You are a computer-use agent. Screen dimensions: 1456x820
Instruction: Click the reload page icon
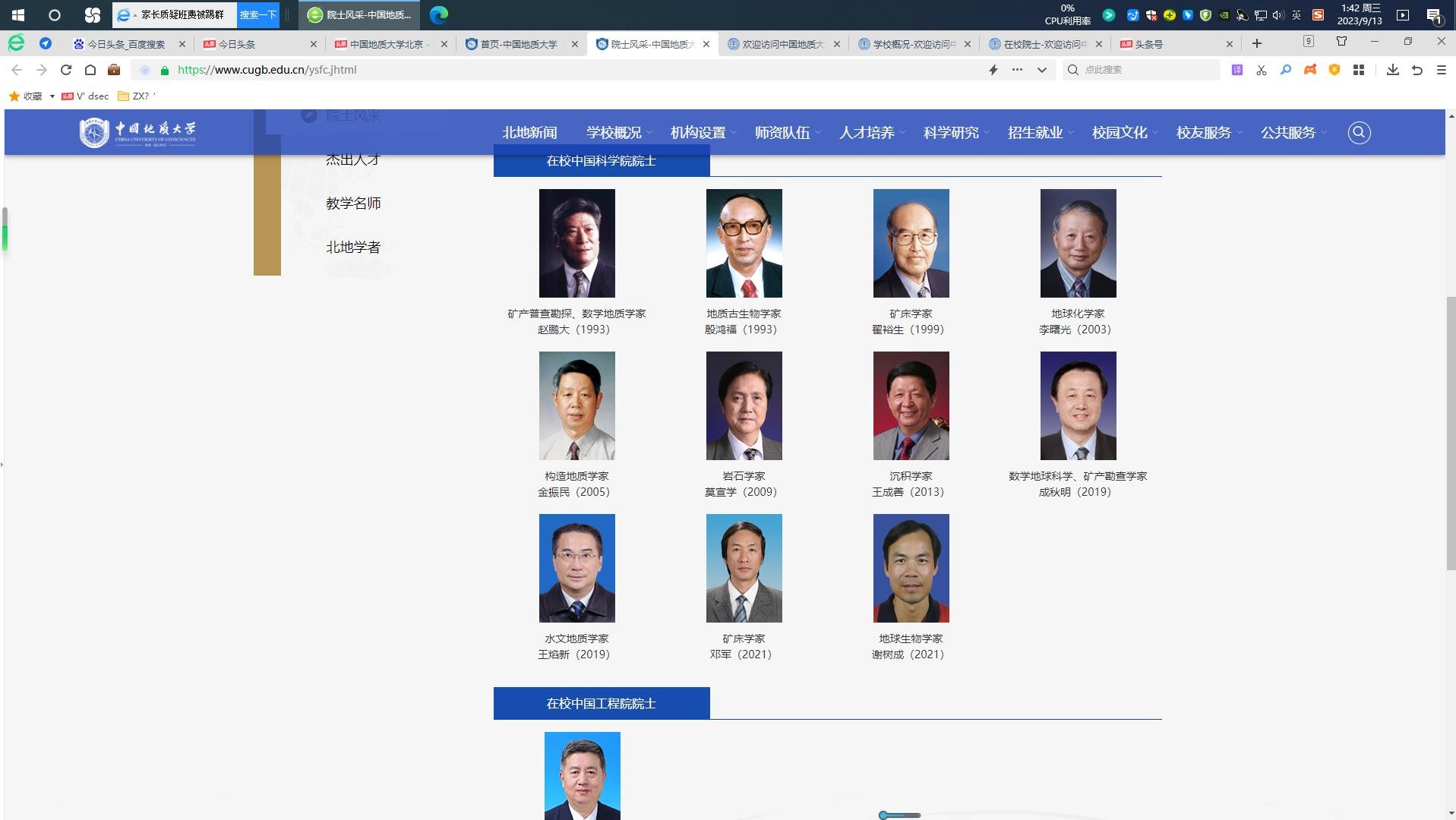[x=66, y=70]
